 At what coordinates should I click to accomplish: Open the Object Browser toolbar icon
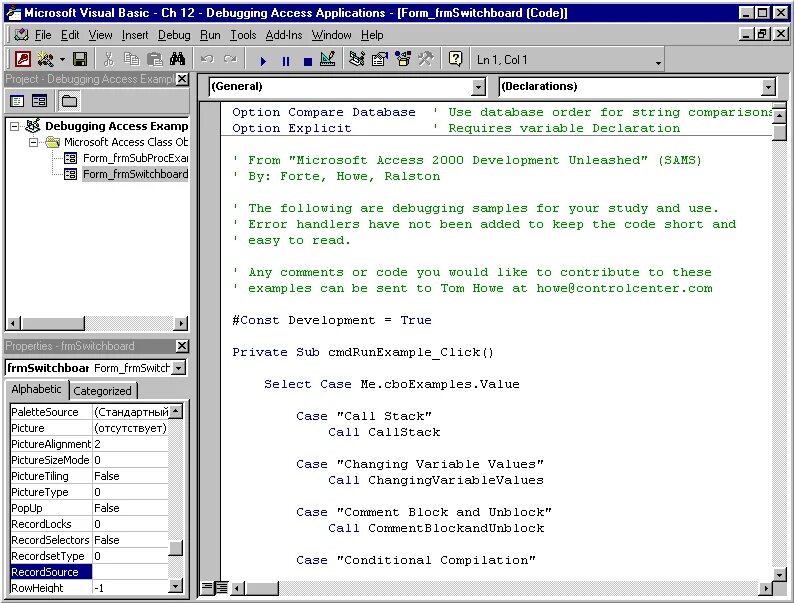(x=403, y=59)
